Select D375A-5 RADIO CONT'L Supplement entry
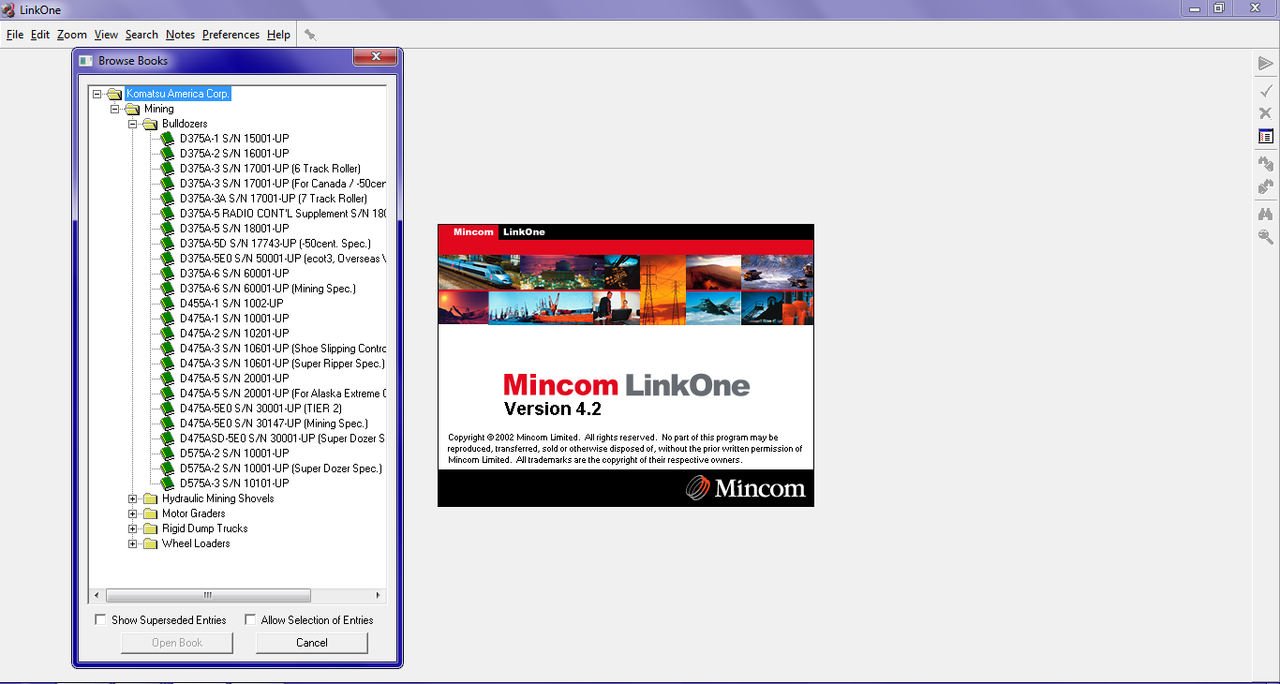The width and height of the screenshot is (1280, 684). [282, 213]
